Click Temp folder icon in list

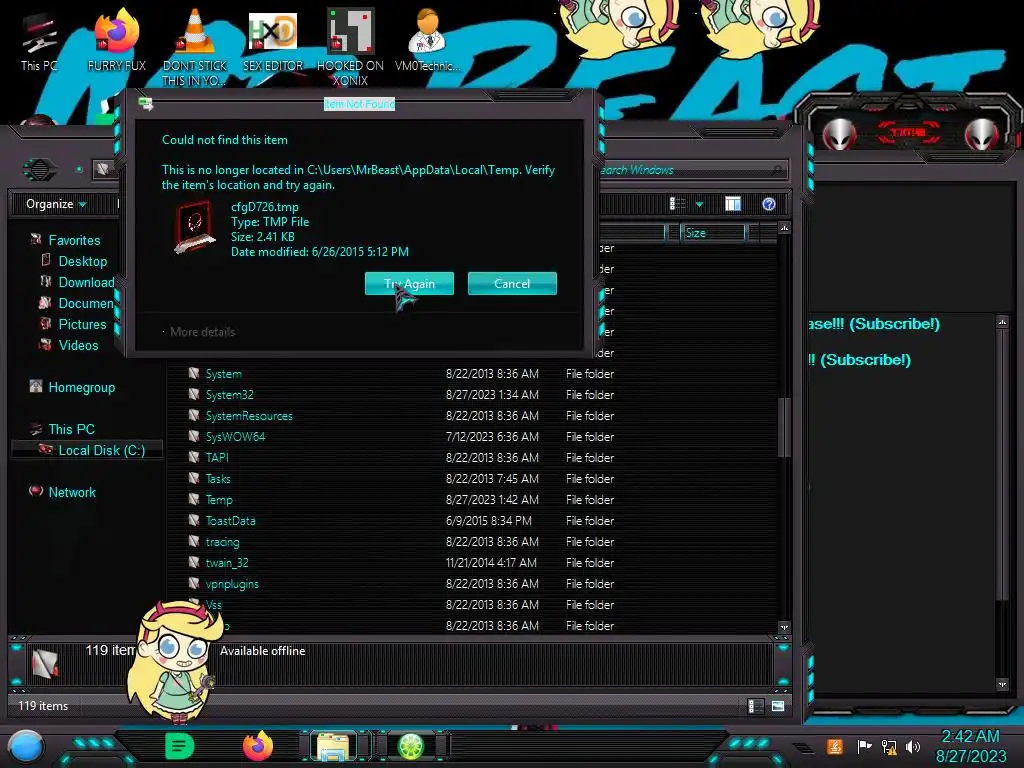(x=194, y=499)
